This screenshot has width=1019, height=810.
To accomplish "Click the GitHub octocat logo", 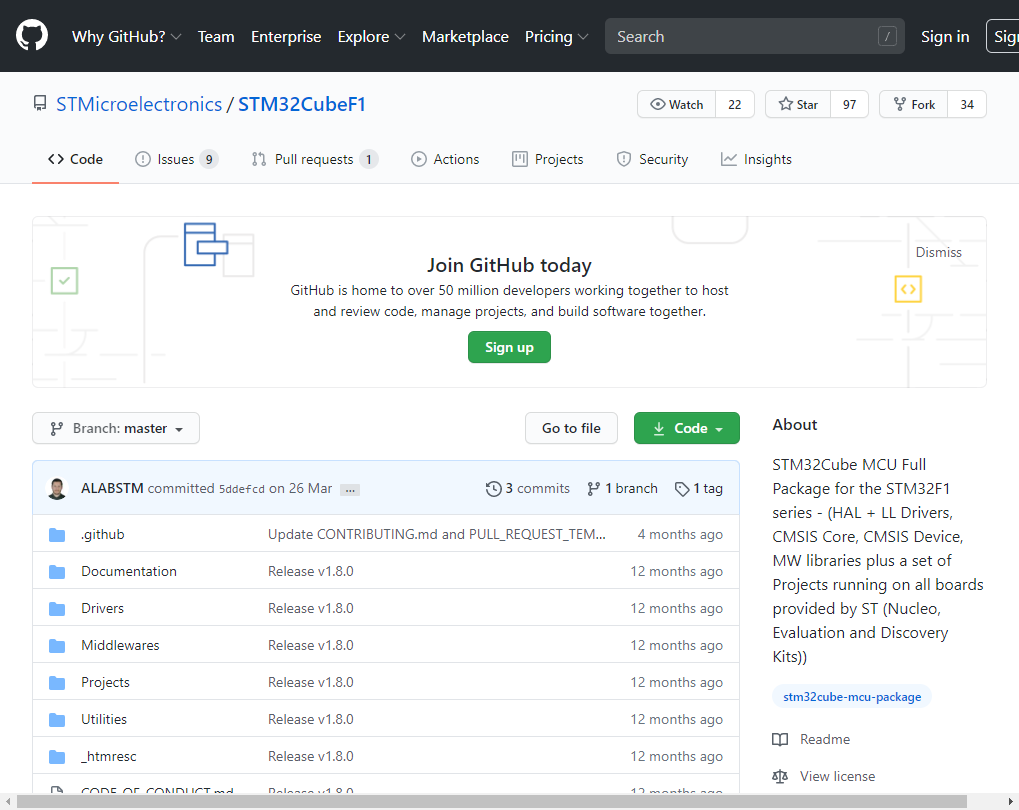I will coord(32,36).
